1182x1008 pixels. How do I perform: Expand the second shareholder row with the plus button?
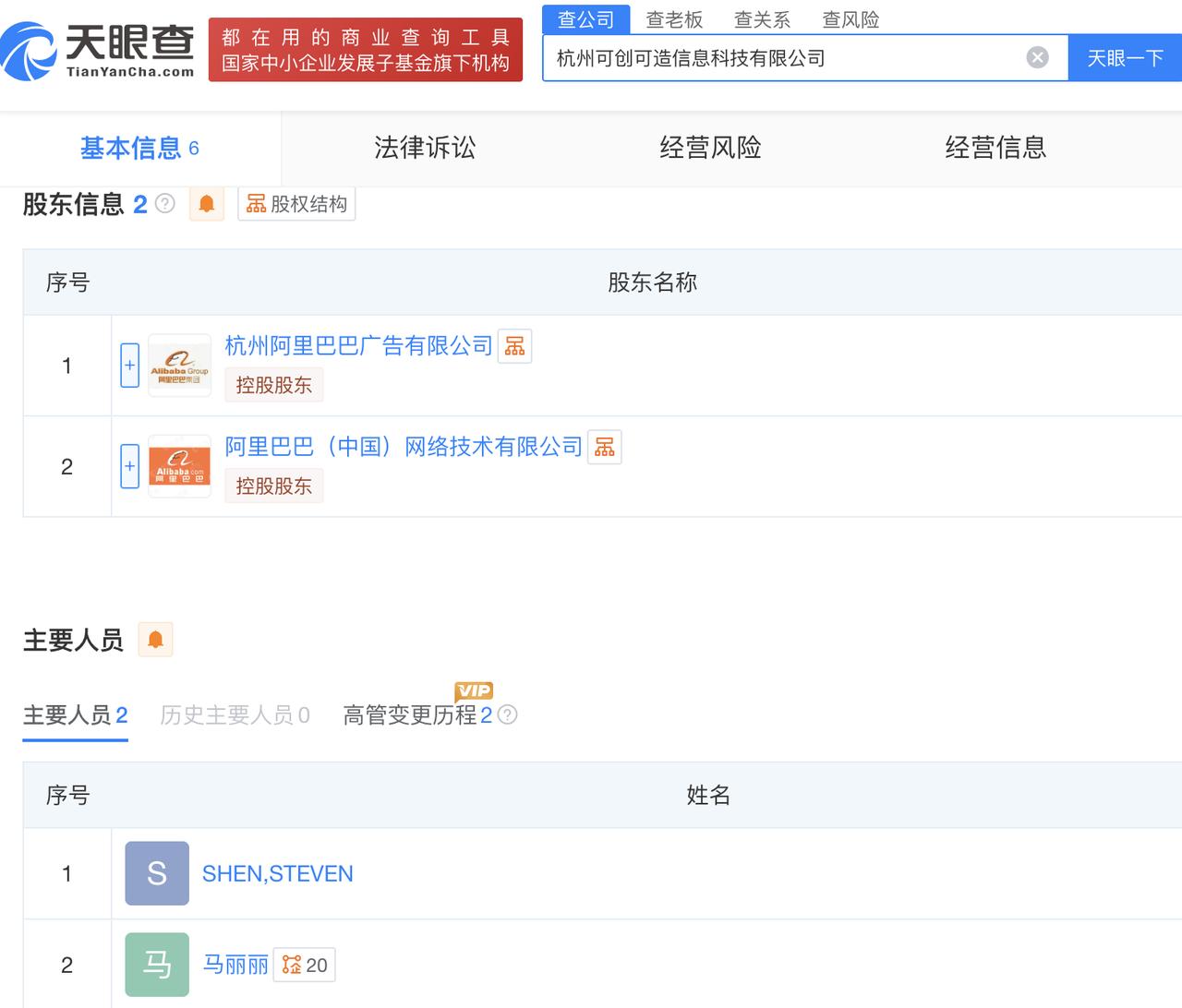pos(129,466)
